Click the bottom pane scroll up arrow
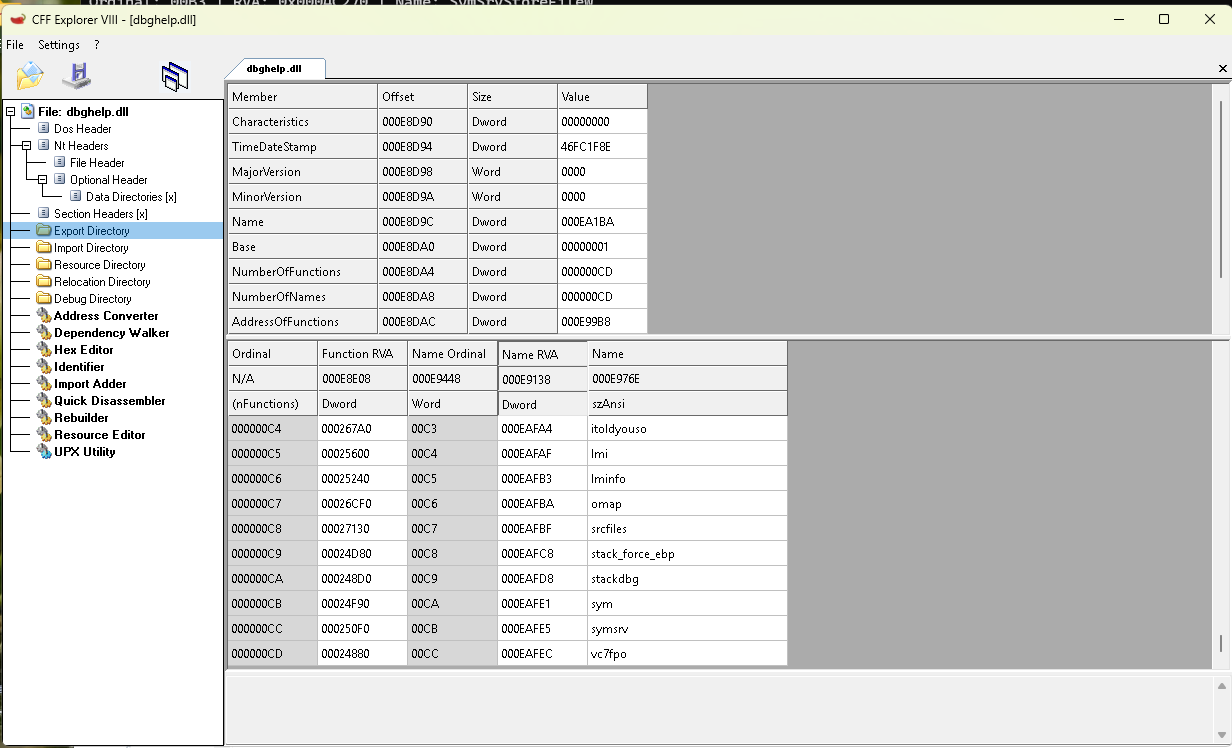Screen dimensions: 1232x748 1221,686
